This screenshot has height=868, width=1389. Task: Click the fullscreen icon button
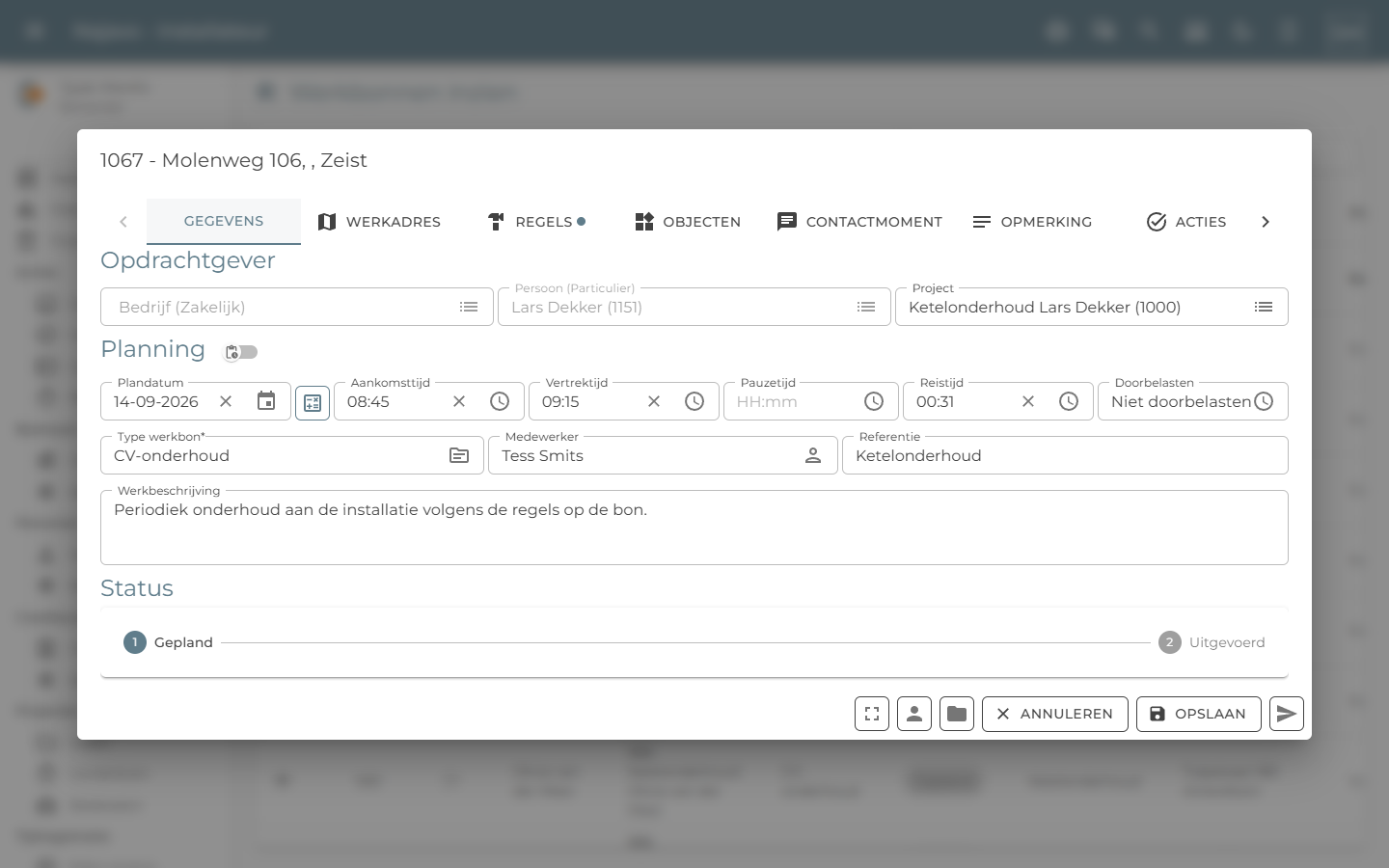[872, 714]
